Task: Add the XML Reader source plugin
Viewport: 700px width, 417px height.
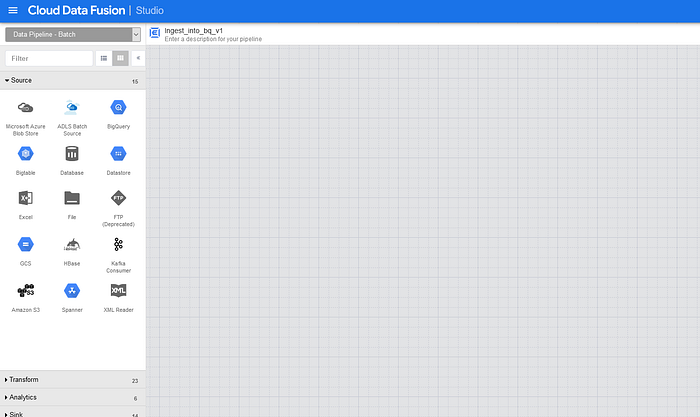Action: click(118, 298)
